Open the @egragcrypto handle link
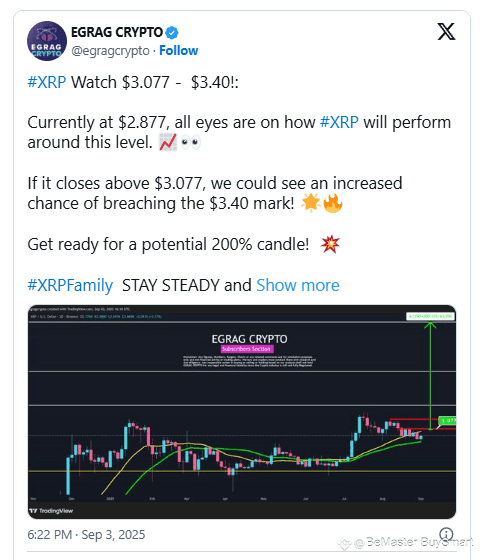 110,51
